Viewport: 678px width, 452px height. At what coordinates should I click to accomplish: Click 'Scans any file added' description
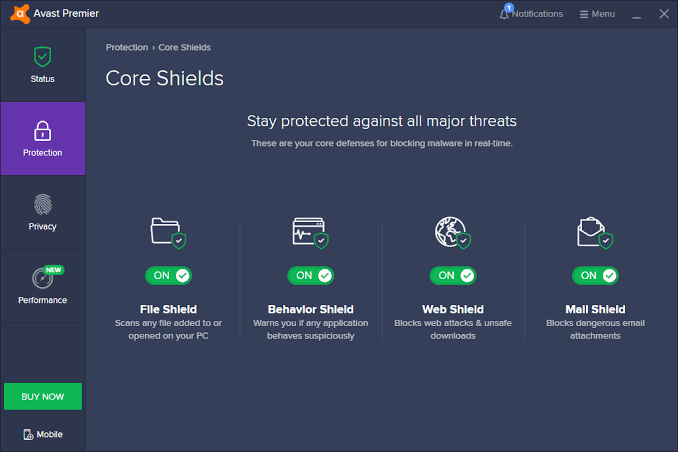click(x=168, y=330)
